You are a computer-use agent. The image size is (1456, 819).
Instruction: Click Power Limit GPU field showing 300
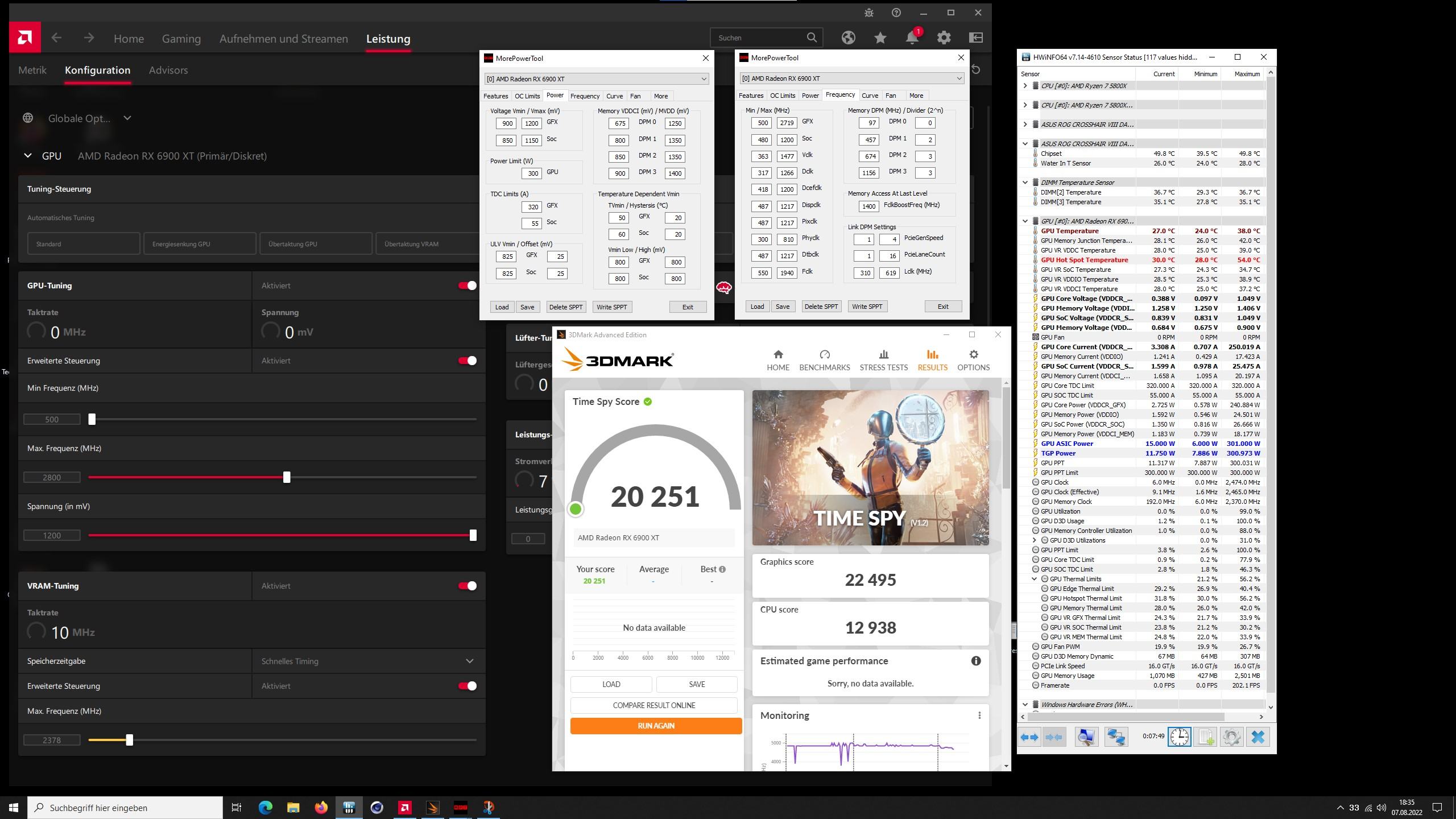click(x=532, y=174)
